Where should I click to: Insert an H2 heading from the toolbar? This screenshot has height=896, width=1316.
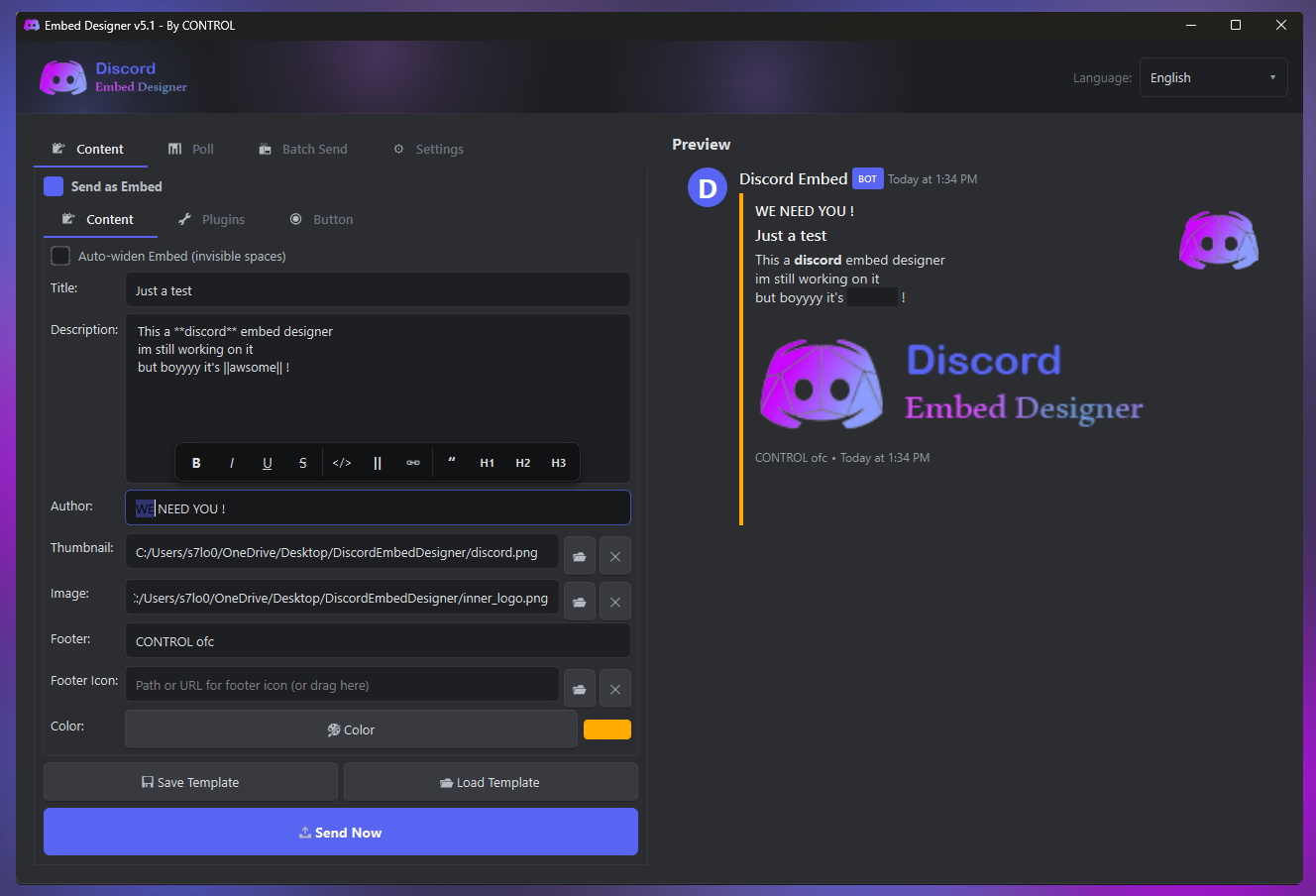[523, 463]
